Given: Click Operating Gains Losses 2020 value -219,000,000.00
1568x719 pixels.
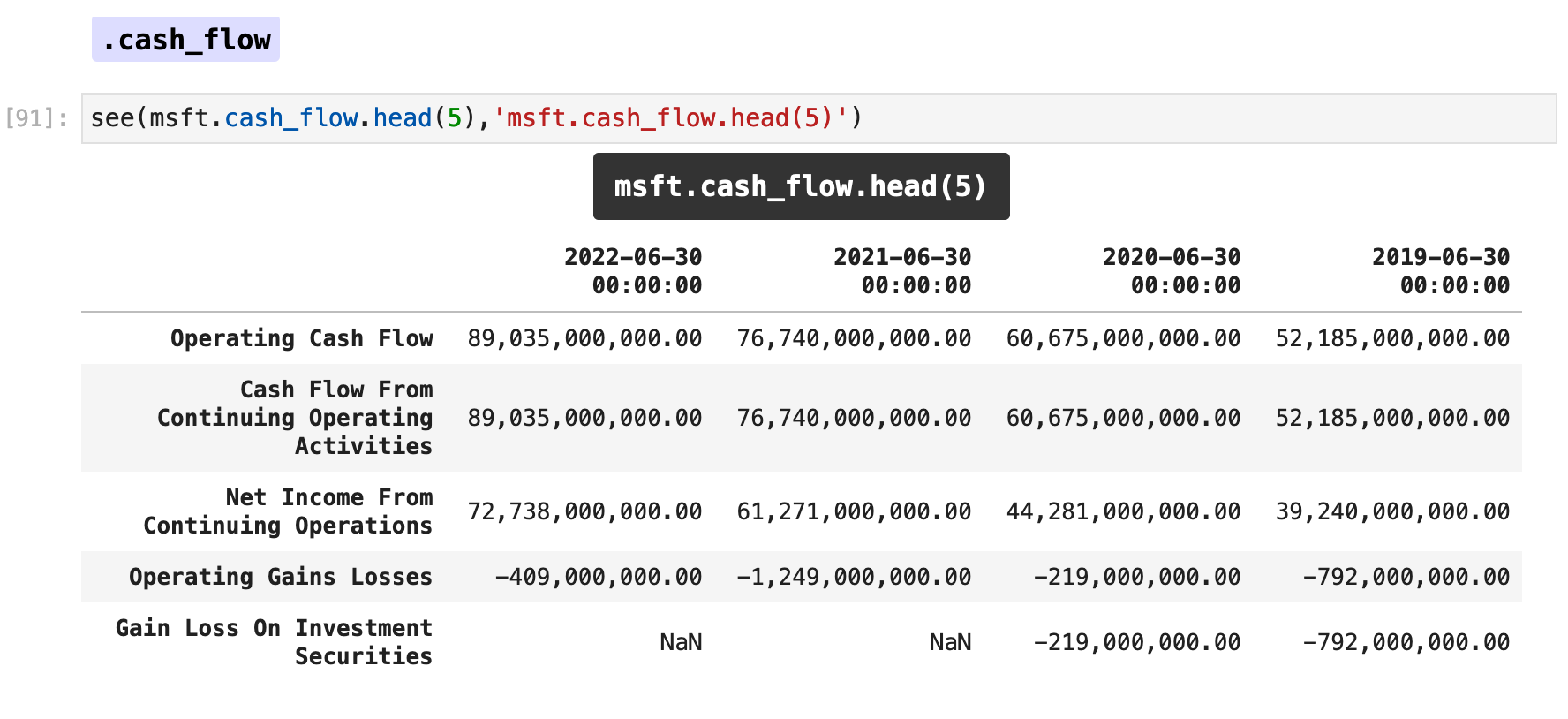Looking at the screenshot, I should click(x=1137, y=577).
